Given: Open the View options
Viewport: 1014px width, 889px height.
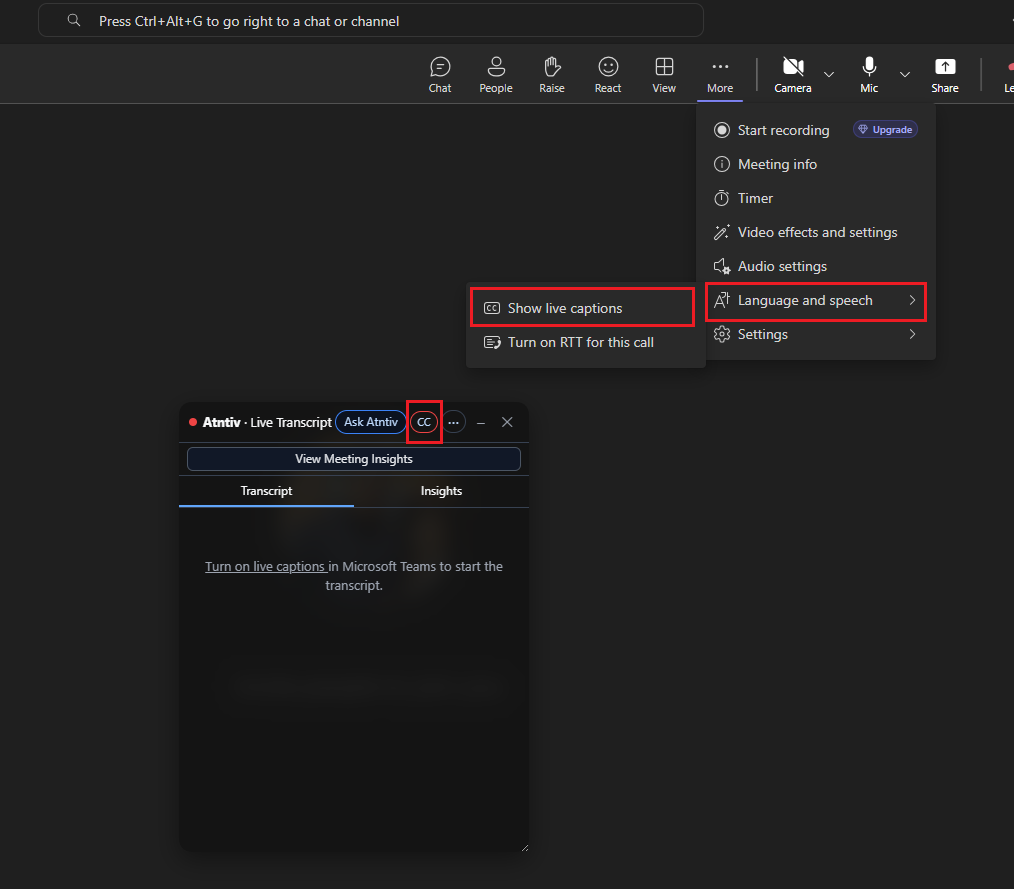Looking at the screenshot, I should pos(663,74).
